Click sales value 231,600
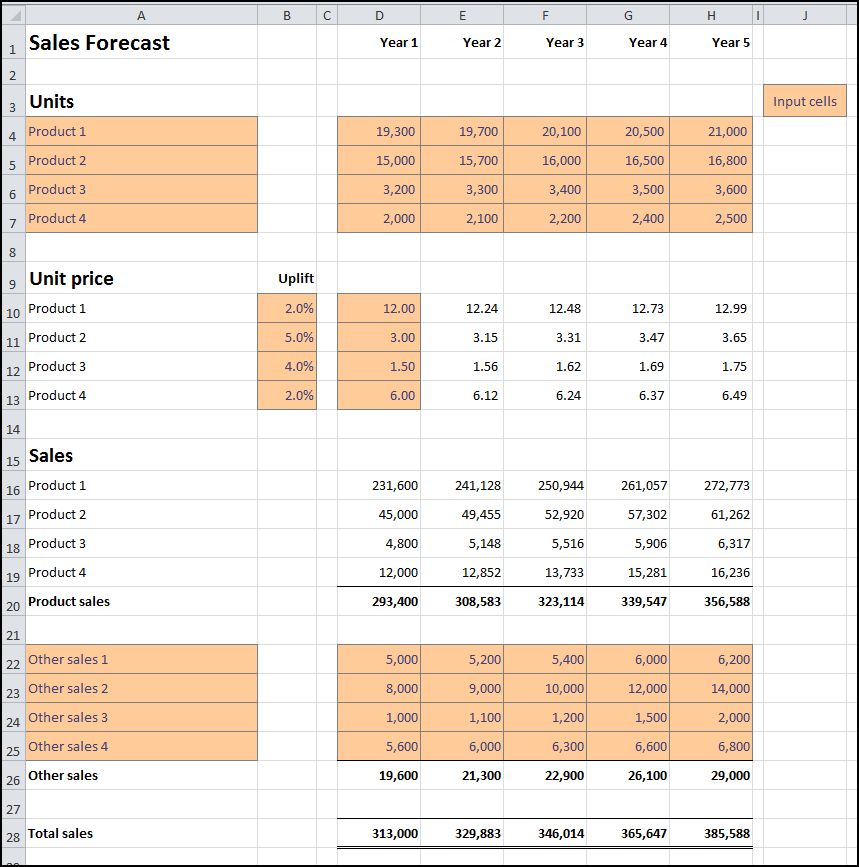 coord(379,485)
